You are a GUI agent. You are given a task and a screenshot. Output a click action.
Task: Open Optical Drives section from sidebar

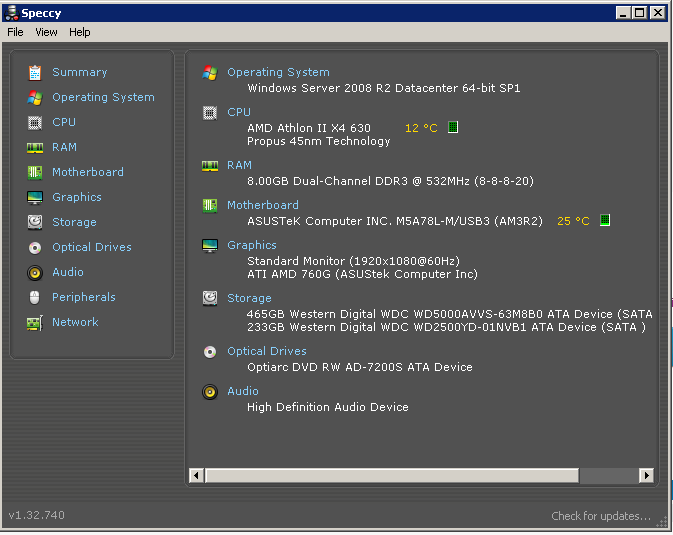pos(92,247)
